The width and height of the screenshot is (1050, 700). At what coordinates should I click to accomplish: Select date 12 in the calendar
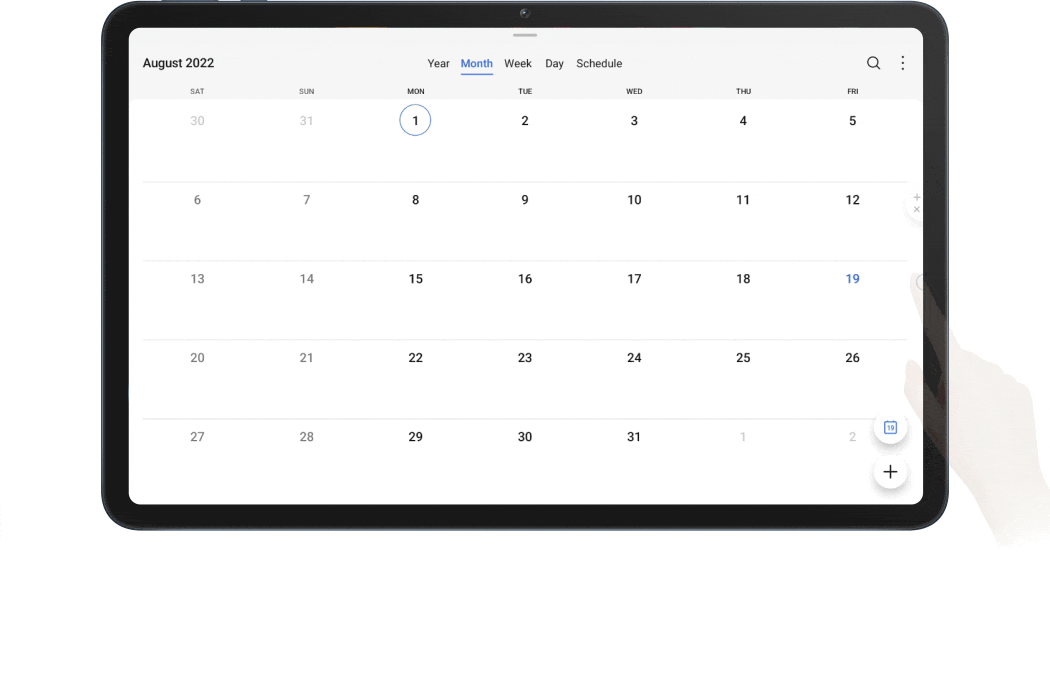(x=852, y=200)
